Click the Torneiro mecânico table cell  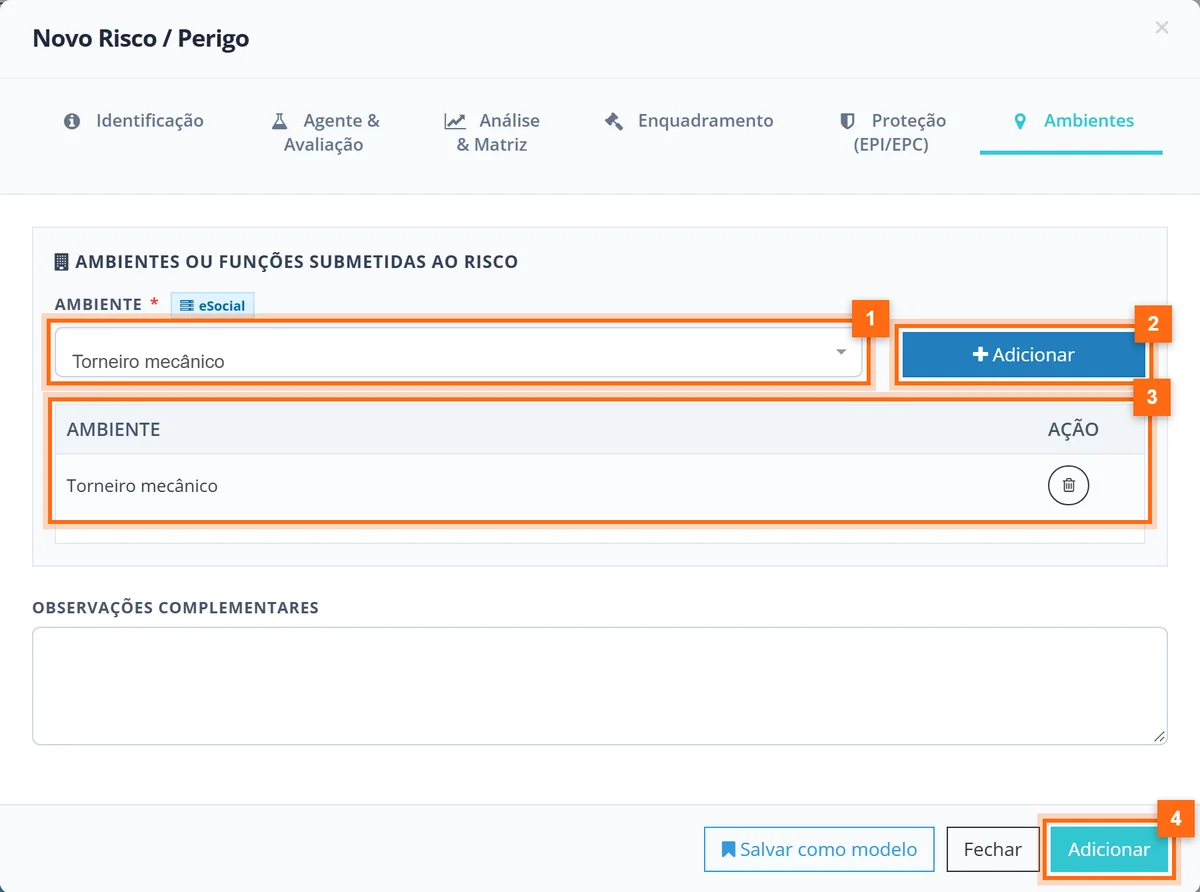pos(142,486)
